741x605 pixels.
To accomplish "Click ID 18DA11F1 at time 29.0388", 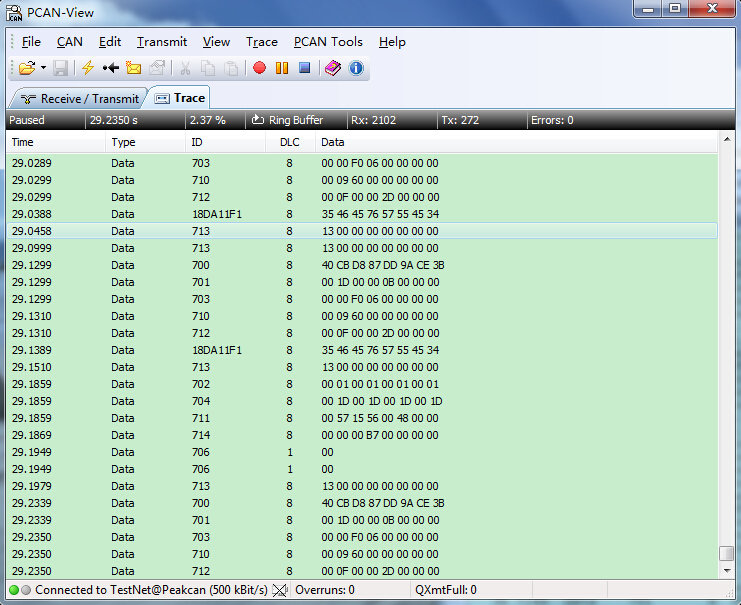I will click(x=217, y=214).
